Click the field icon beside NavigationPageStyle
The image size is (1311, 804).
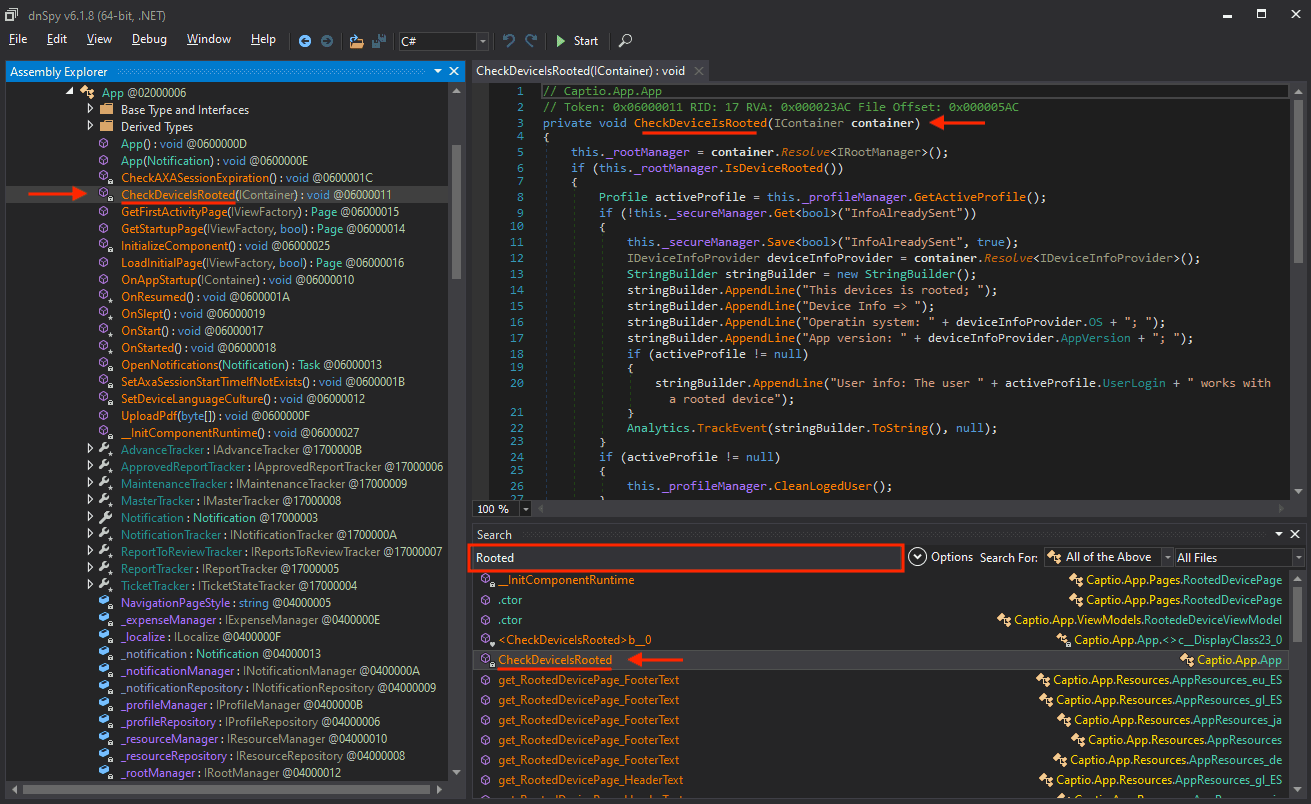(105, 602)
